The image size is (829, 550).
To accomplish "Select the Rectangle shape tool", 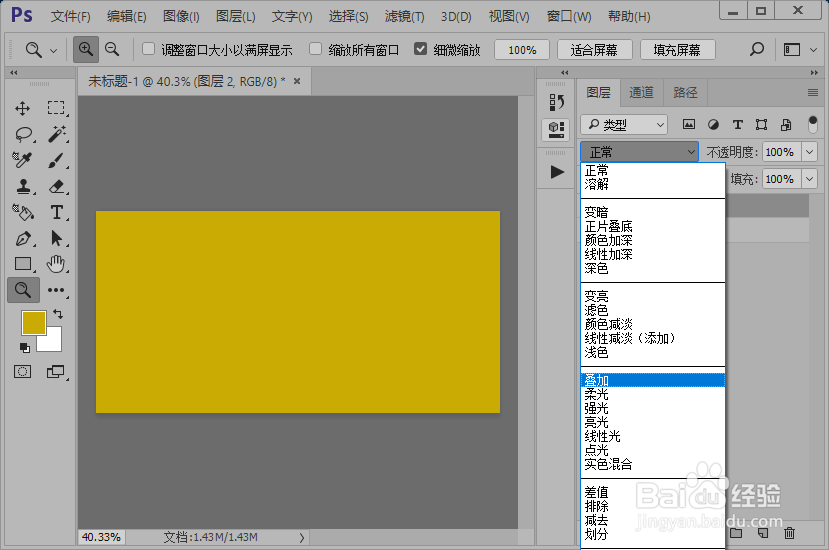I will click(23, 263).
